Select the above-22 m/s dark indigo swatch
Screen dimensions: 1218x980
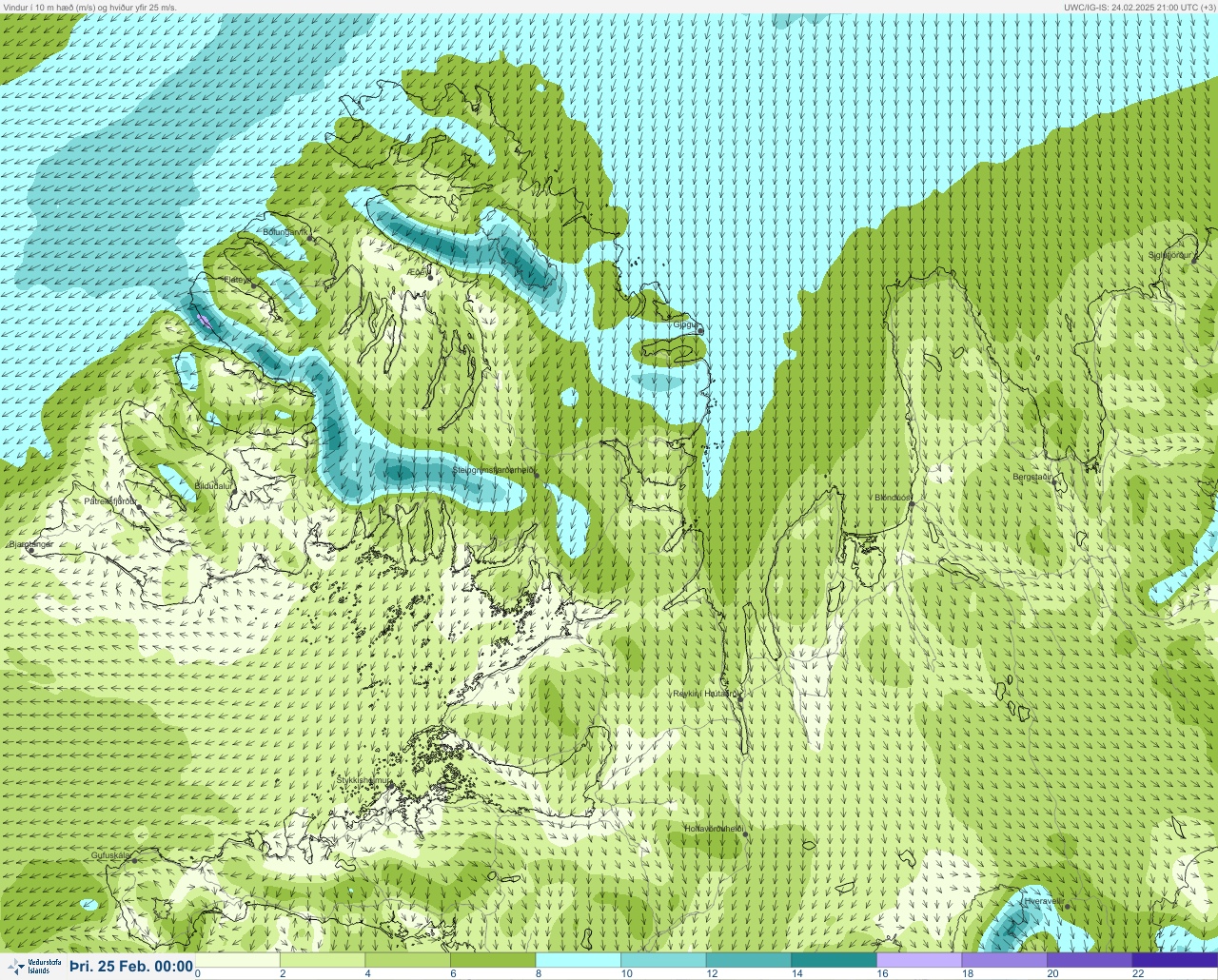[1174, 960]
